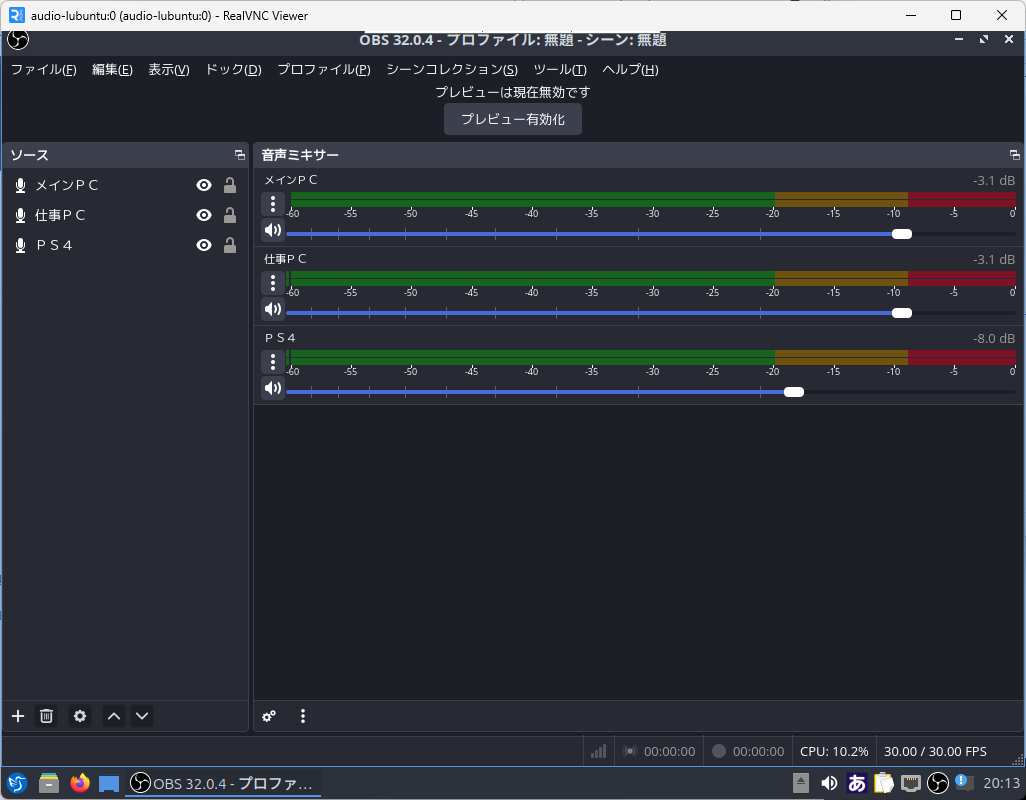The image size is (1026, 800).
Task: Click streaming time status indicator
Action: click(659, 752)
